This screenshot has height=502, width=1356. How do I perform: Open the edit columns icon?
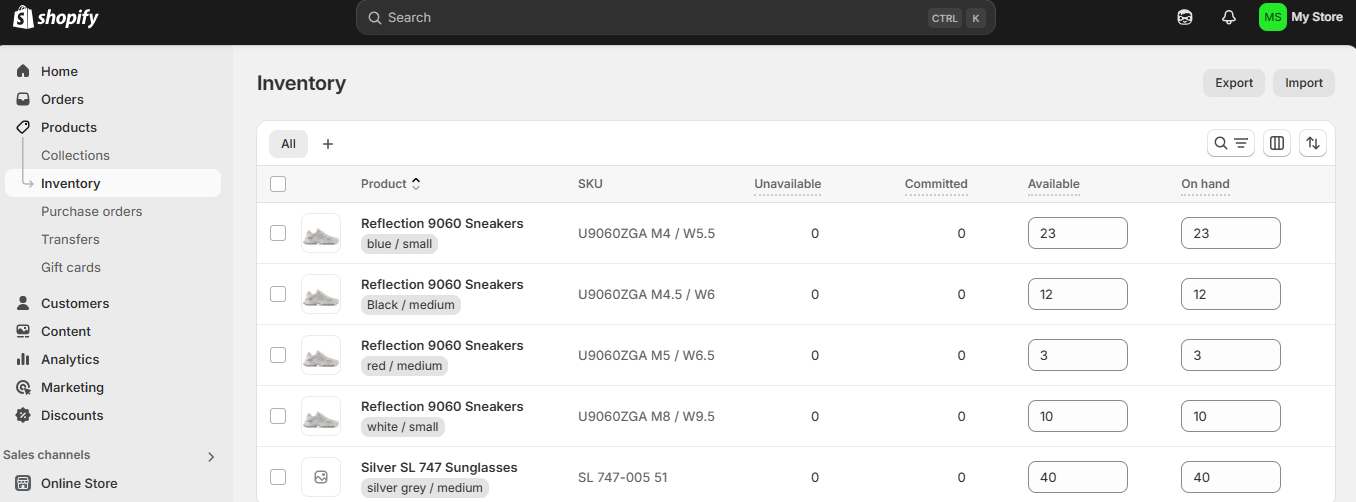point(1277,143)
